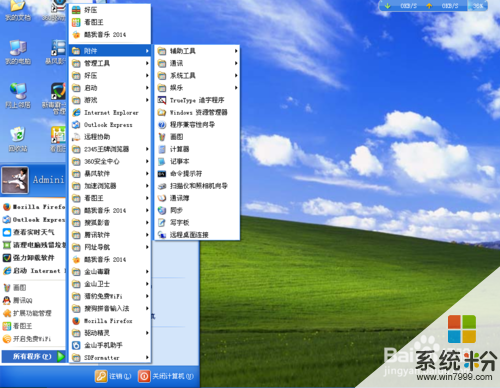Select 回收站 desktop icon
This screenshot has width=500, height=388.
tap(18, 139)
